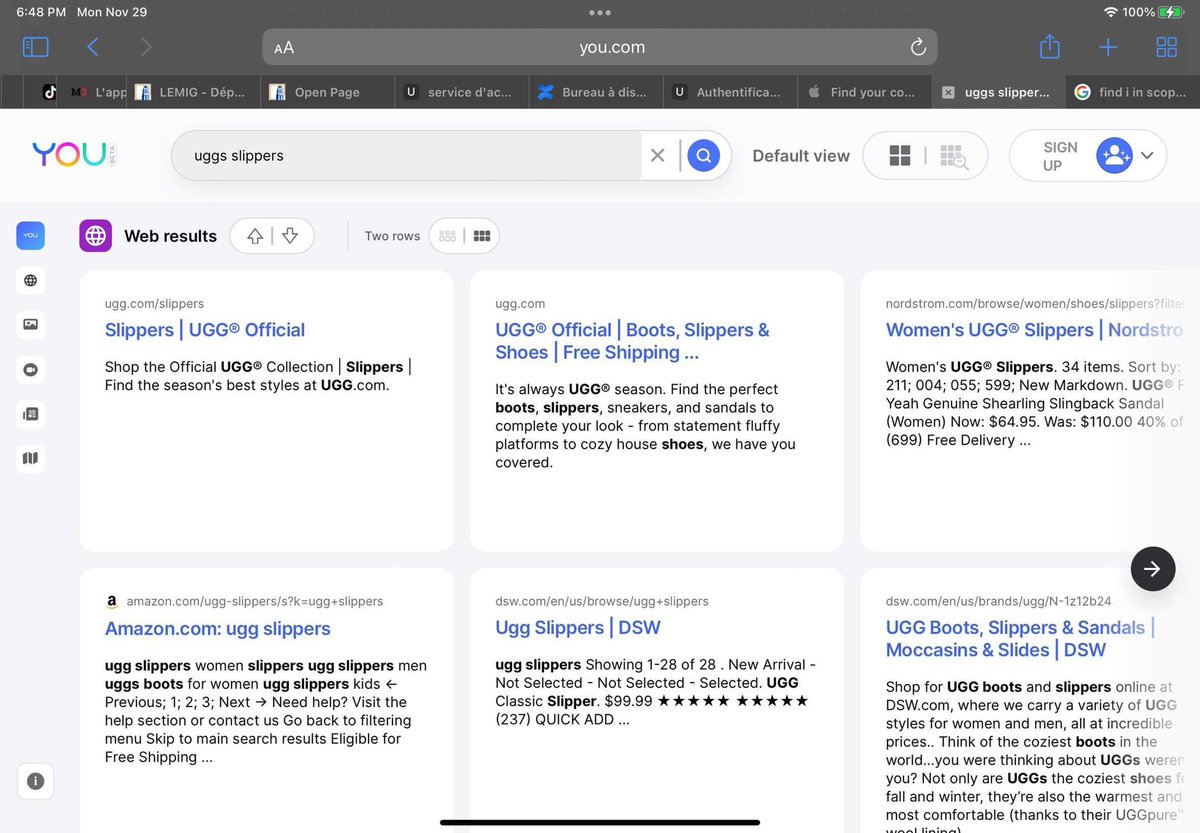Screen dimensions: 1200x833
Task: Switch to the LEMIG - Dép... tab
Action: [195, 92]
